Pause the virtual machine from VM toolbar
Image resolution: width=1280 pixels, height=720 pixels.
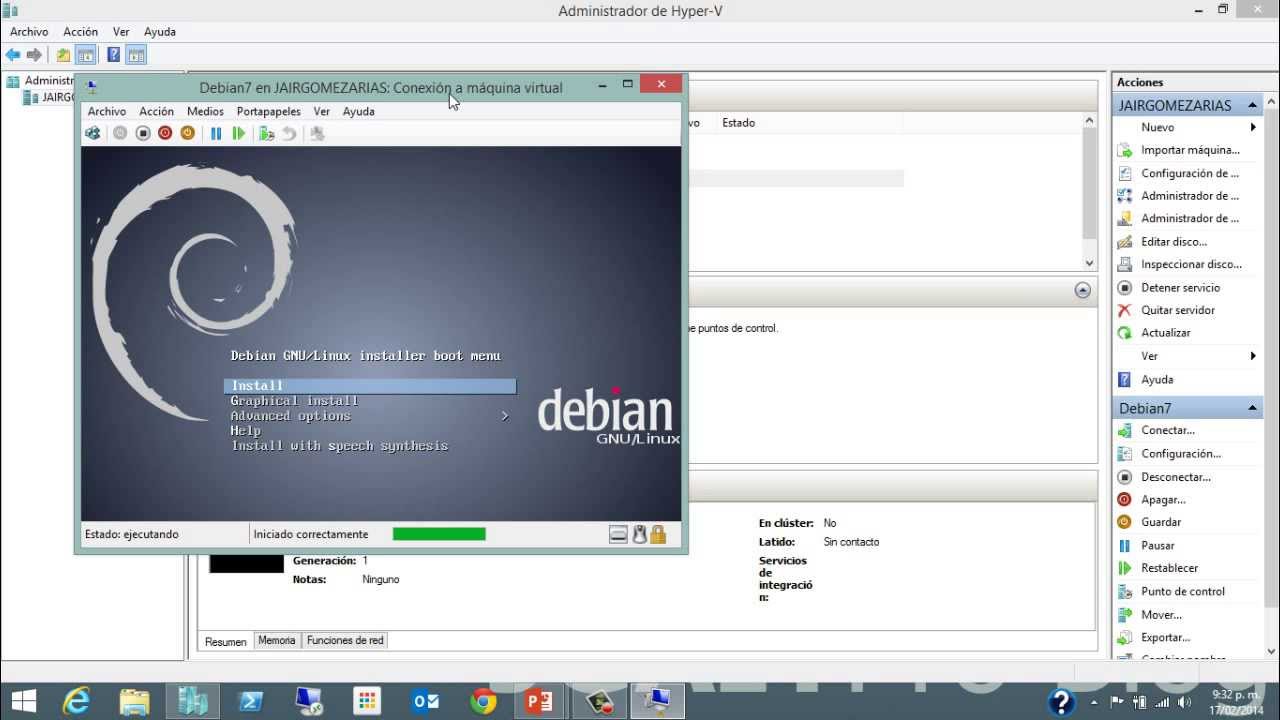click(216, 133)
